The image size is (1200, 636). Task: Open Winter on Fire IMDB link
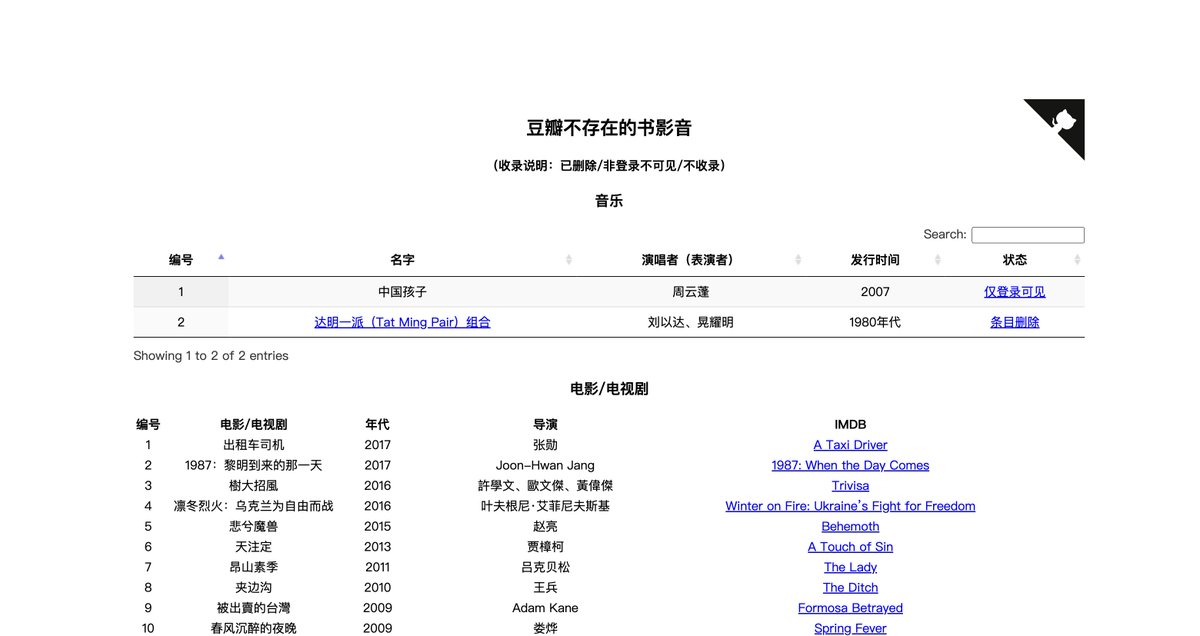tap(850, 506)
